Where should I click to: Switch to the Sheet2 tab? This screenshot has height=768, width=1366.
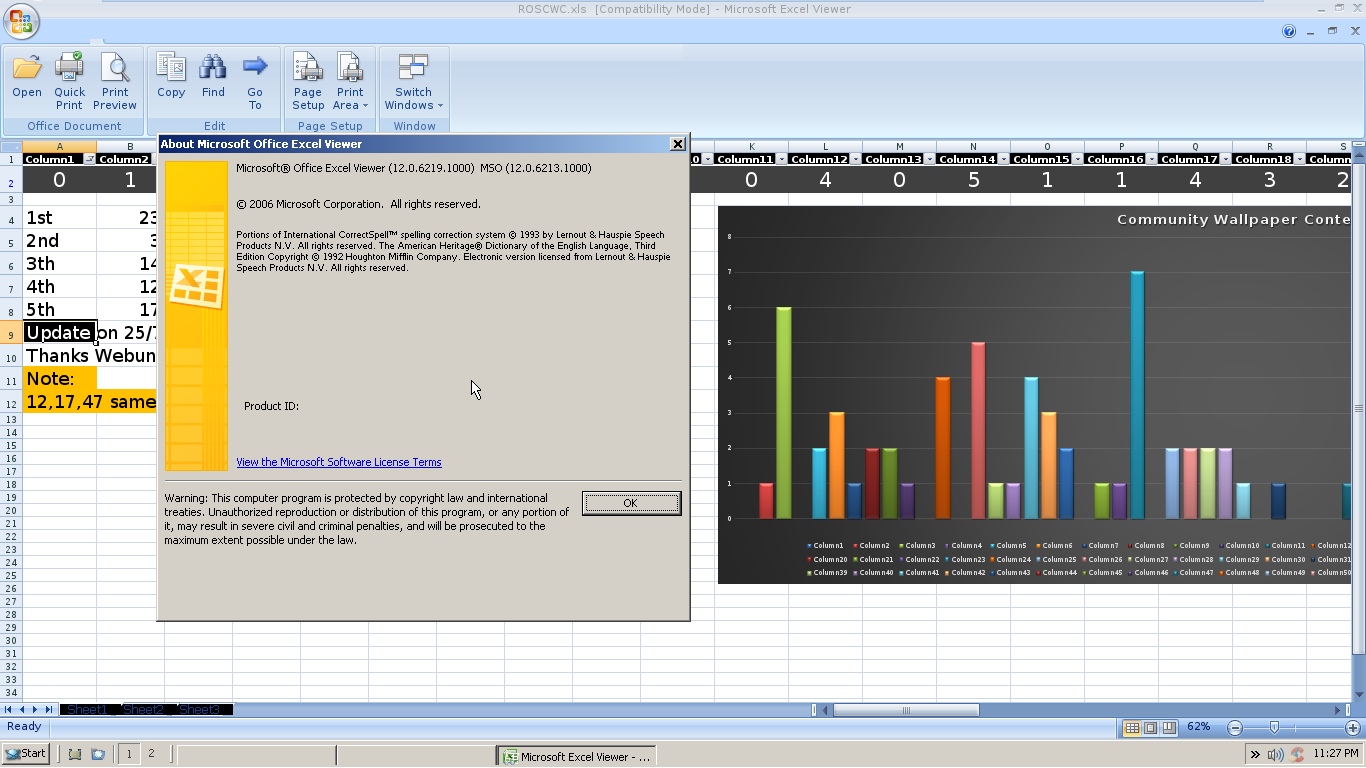(145, 709)
